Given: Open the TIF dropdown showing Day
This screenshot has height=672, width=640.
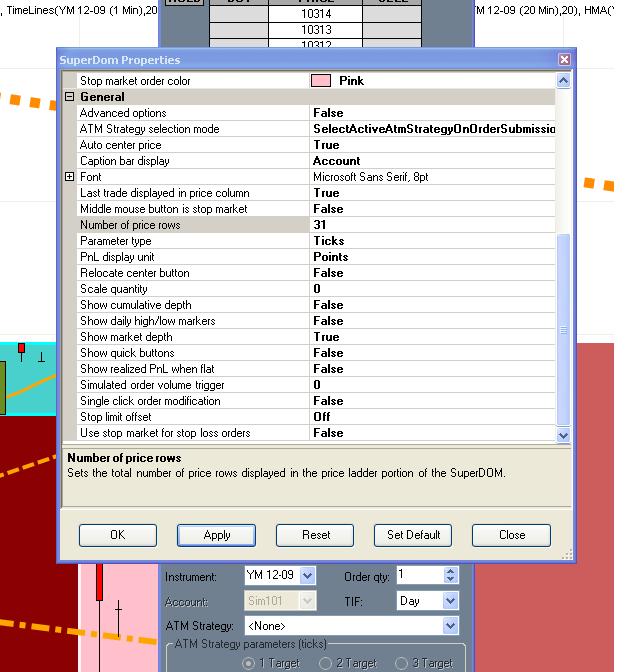Looking at the screenshot, I should (450, 601).
